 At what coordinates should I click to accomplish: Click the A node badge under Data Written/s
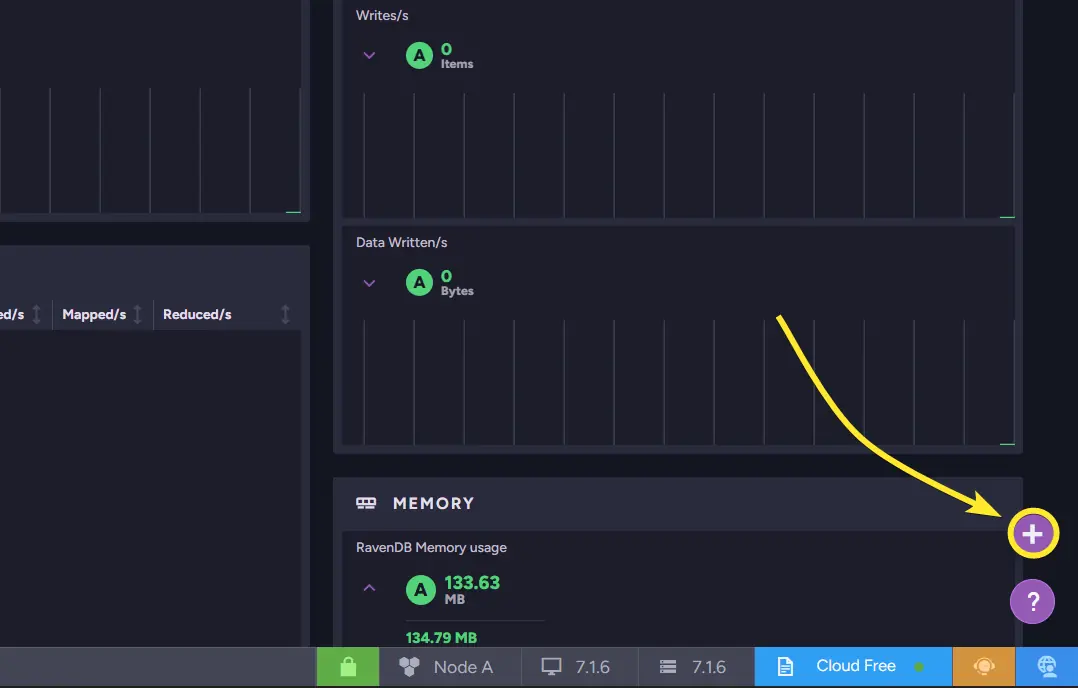419,283
